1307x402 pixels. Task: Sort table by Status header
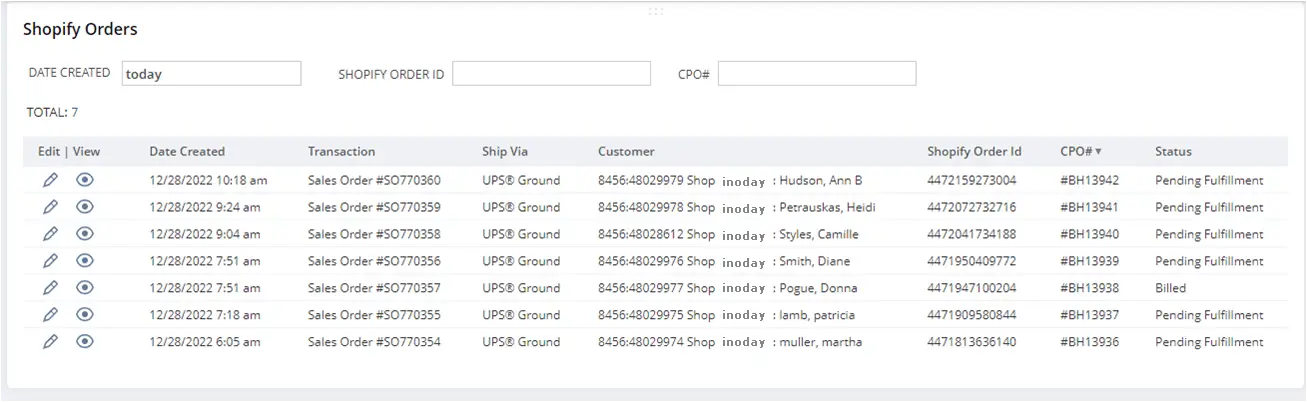coord(1173,152)
